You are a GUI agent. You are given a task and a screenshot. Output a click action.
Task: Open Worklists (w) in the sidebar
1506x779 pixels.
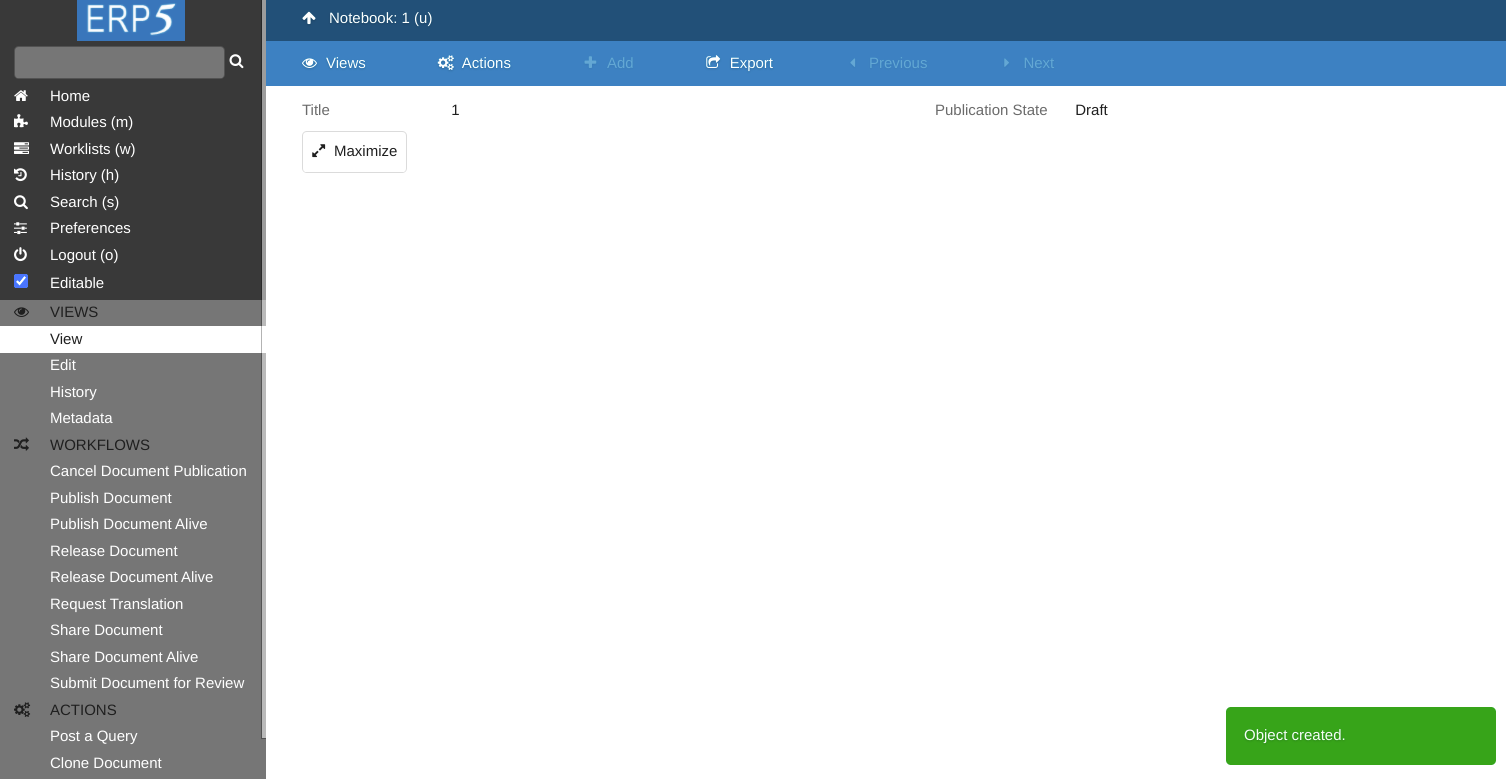click(x=92, y=149)
